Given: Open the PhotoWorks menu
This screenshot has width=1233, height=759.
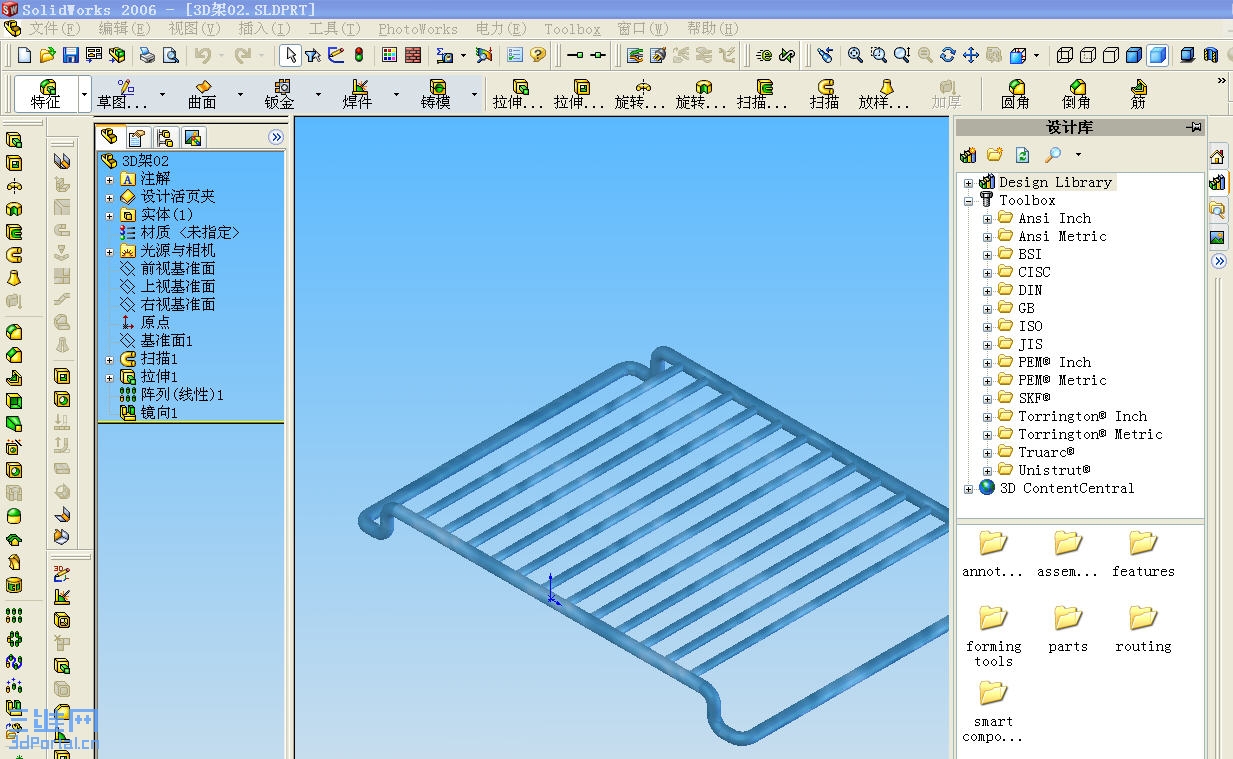Looking at the screenshot, I should (418, 29).
